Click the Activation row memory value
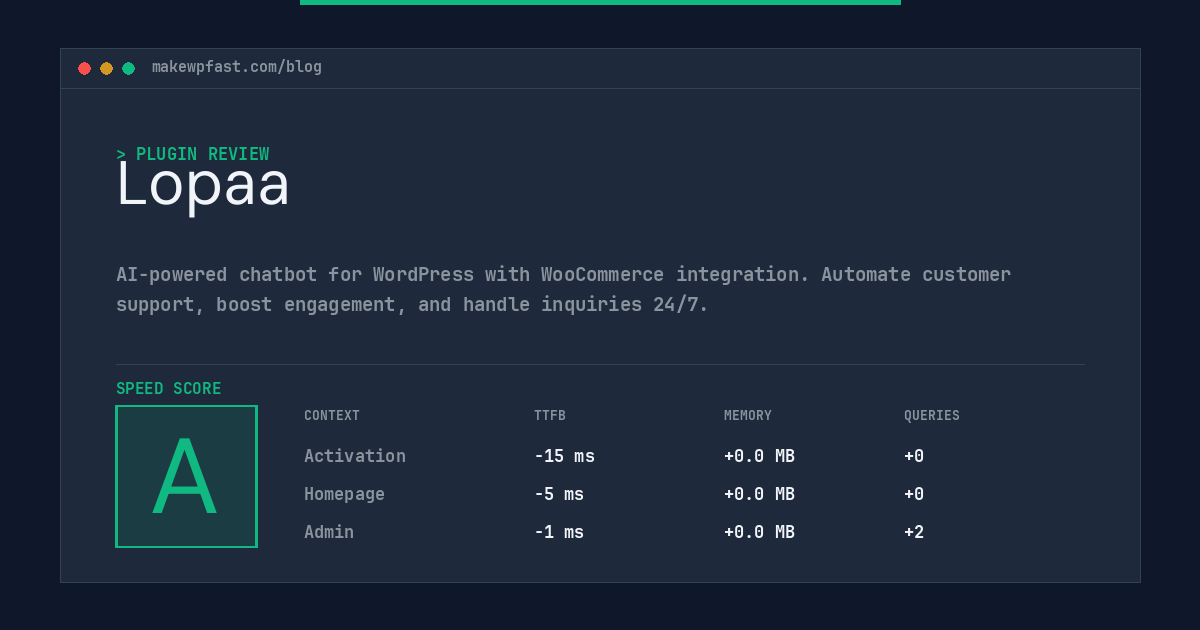1200x630 pixels. (759, 456)
